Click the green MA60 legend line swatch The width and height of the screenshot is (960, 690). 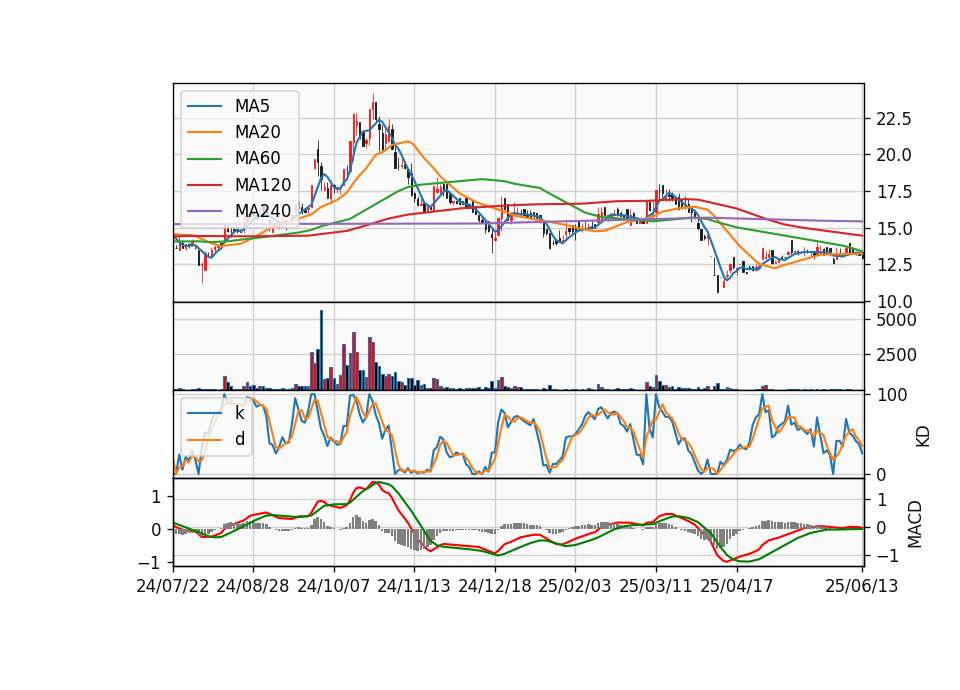[204, 159]
